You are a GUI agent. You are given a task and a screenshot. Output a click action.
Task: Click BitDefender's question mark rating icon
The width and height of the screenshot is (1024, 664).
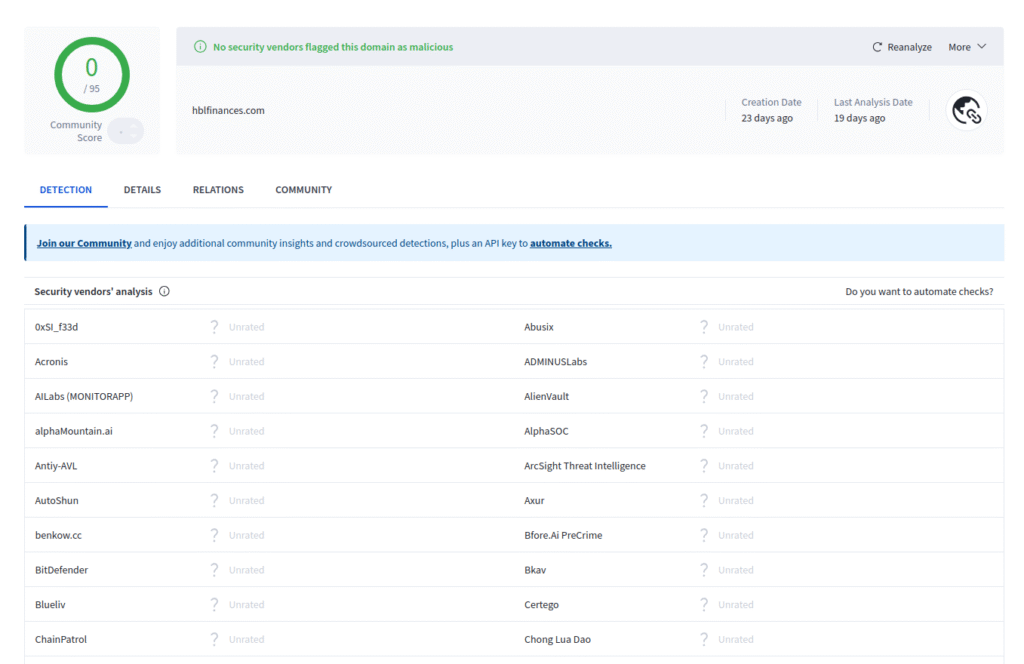pos(213,569)
